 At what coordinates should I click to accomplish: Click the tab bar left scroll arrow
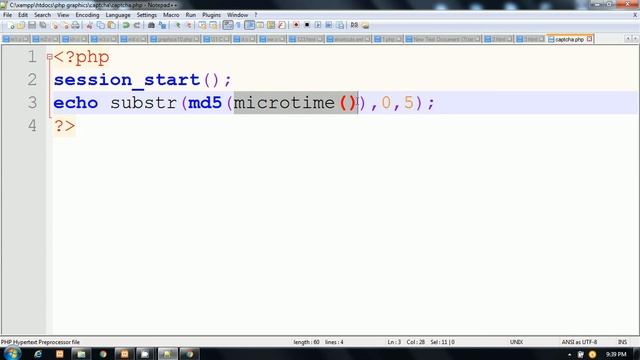click(628, 39)
